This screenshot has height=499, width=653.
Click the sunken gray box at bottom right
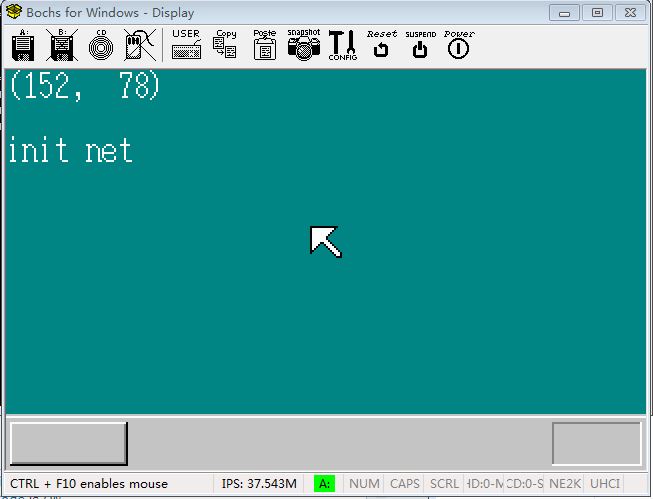point(596,444)
